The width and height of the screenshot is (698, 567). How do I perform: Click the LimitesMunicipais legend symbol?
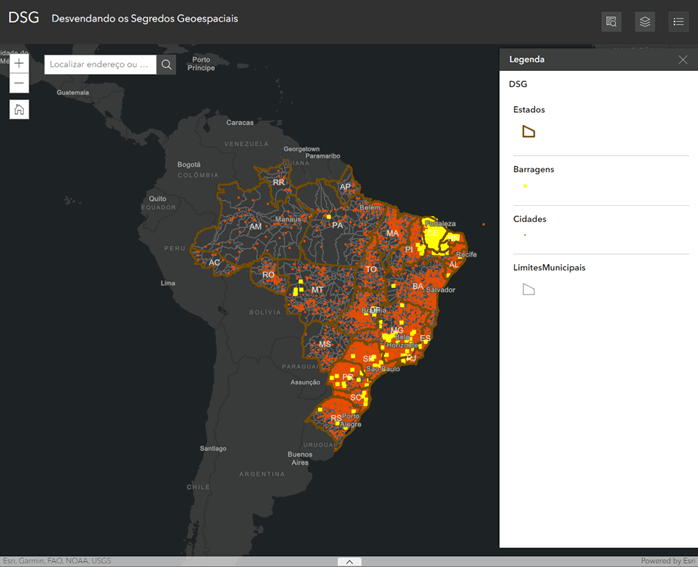tap(529, 290)
